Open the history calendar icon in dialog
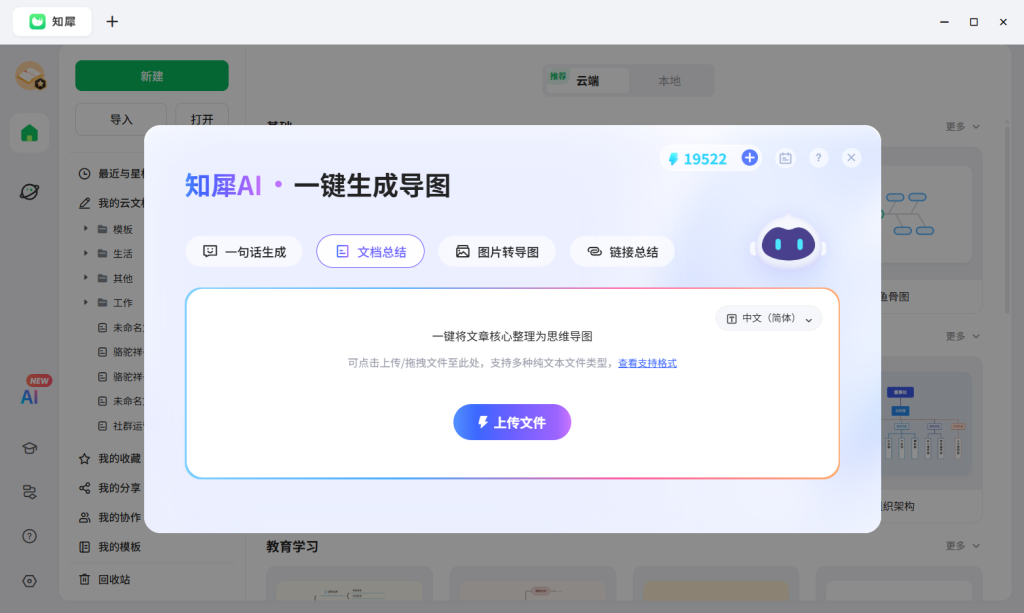Screen dimensions: 1024x613 tap(786, 158)
